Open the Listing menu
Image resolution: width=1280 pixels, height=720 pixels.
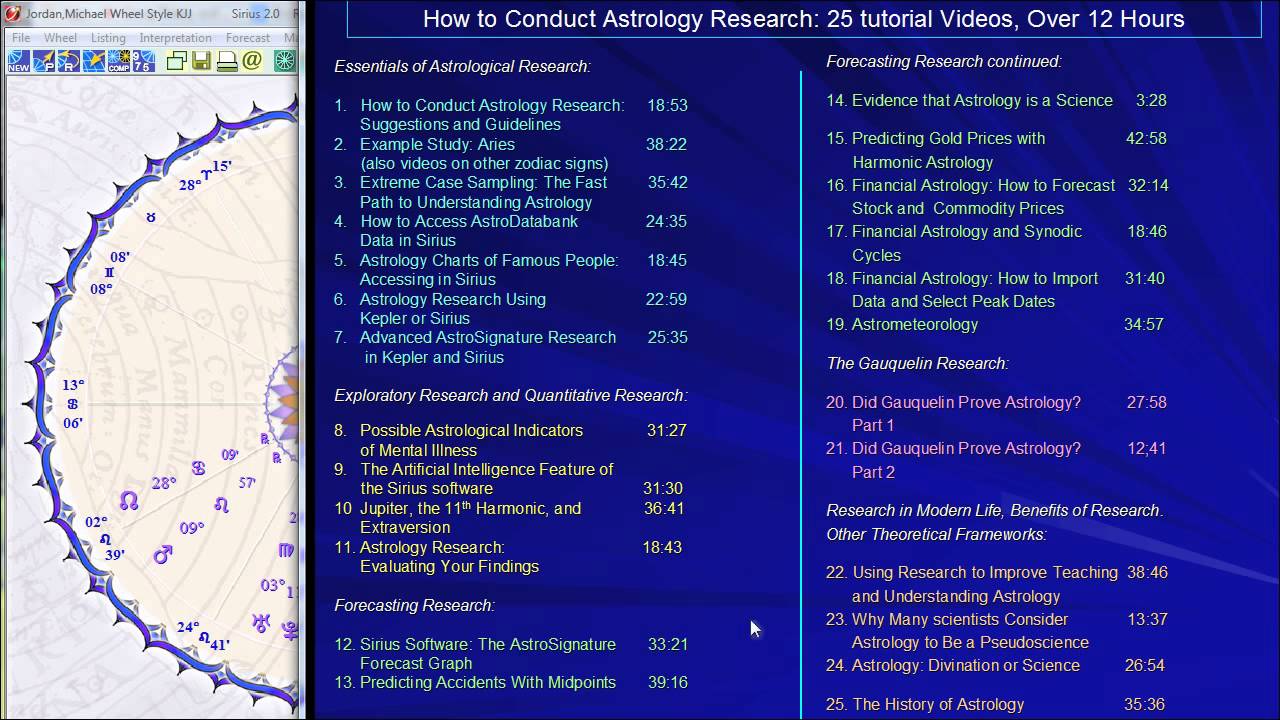click(x=108, y=38)
